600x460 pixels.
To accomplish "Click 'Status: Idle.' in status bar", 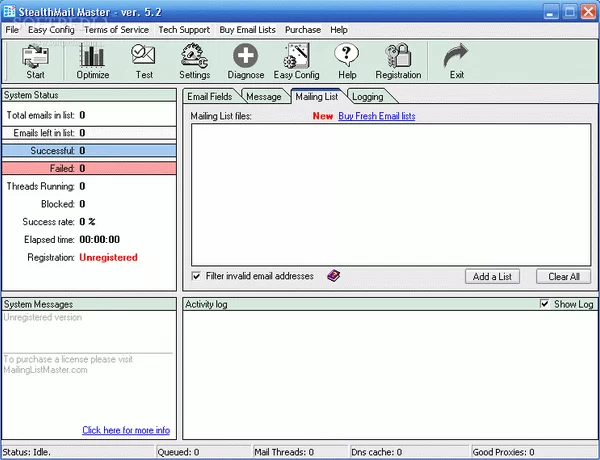I will pyautogui.click(x=26, y=452).
